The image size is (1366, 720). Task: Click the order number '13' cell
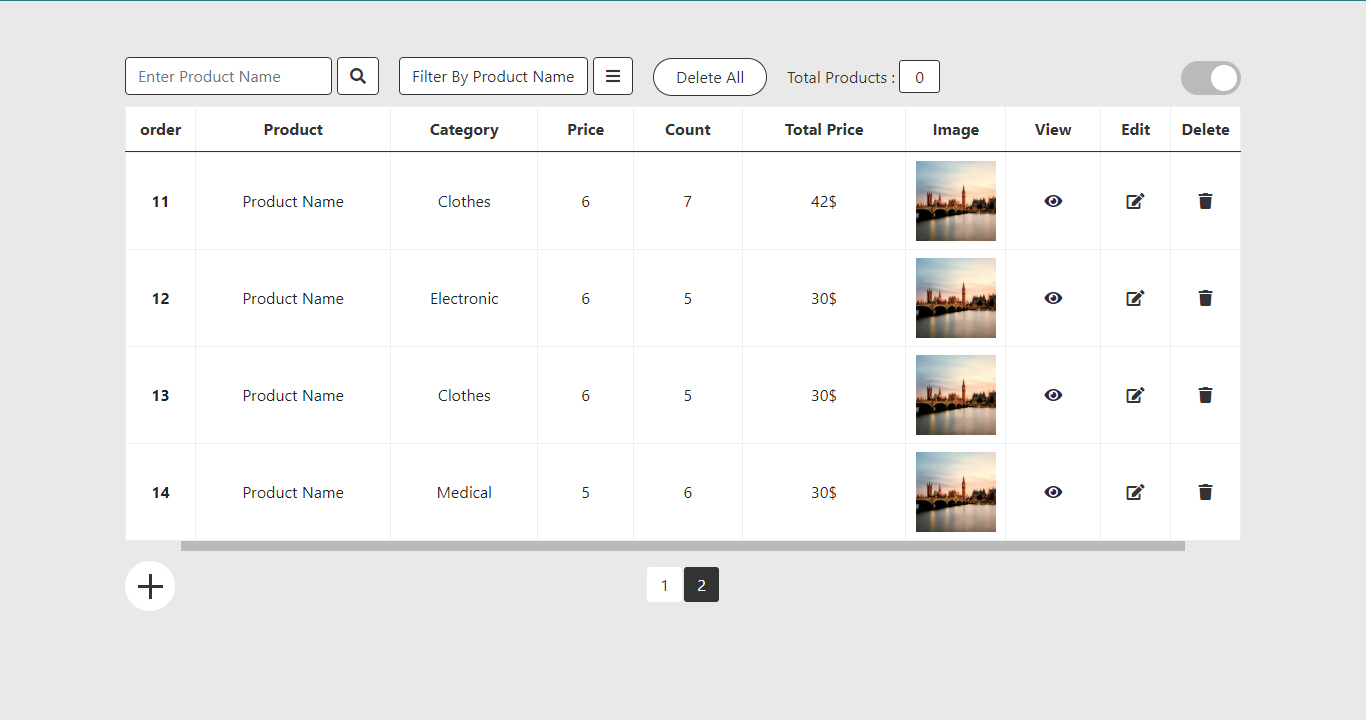point(161,395)
